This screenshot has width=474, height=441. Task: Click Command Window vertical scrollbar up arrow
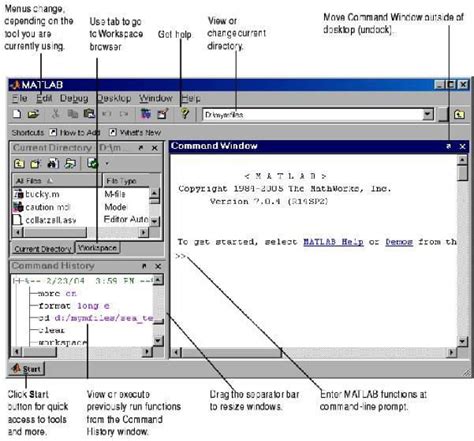463,160
